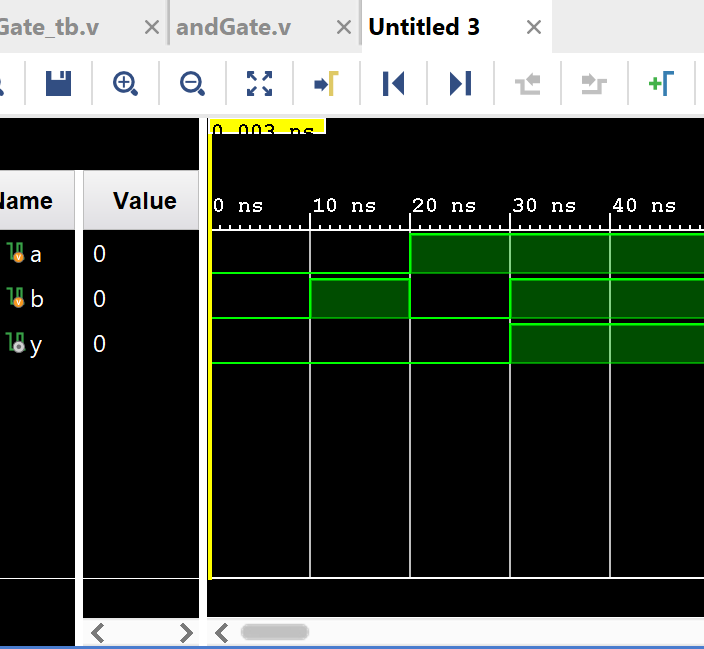Click the 20 ns mark on the timeline
This screenshot has height=649, width=704.
(x=411, y=207)
